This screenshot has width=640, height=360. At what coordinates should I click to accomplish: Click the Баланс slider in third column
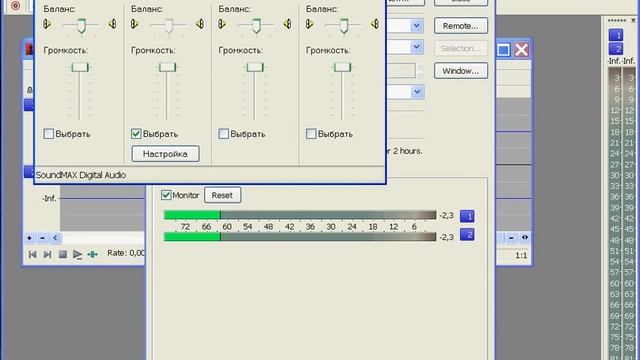pyautogui.click(x=256, y=26)
